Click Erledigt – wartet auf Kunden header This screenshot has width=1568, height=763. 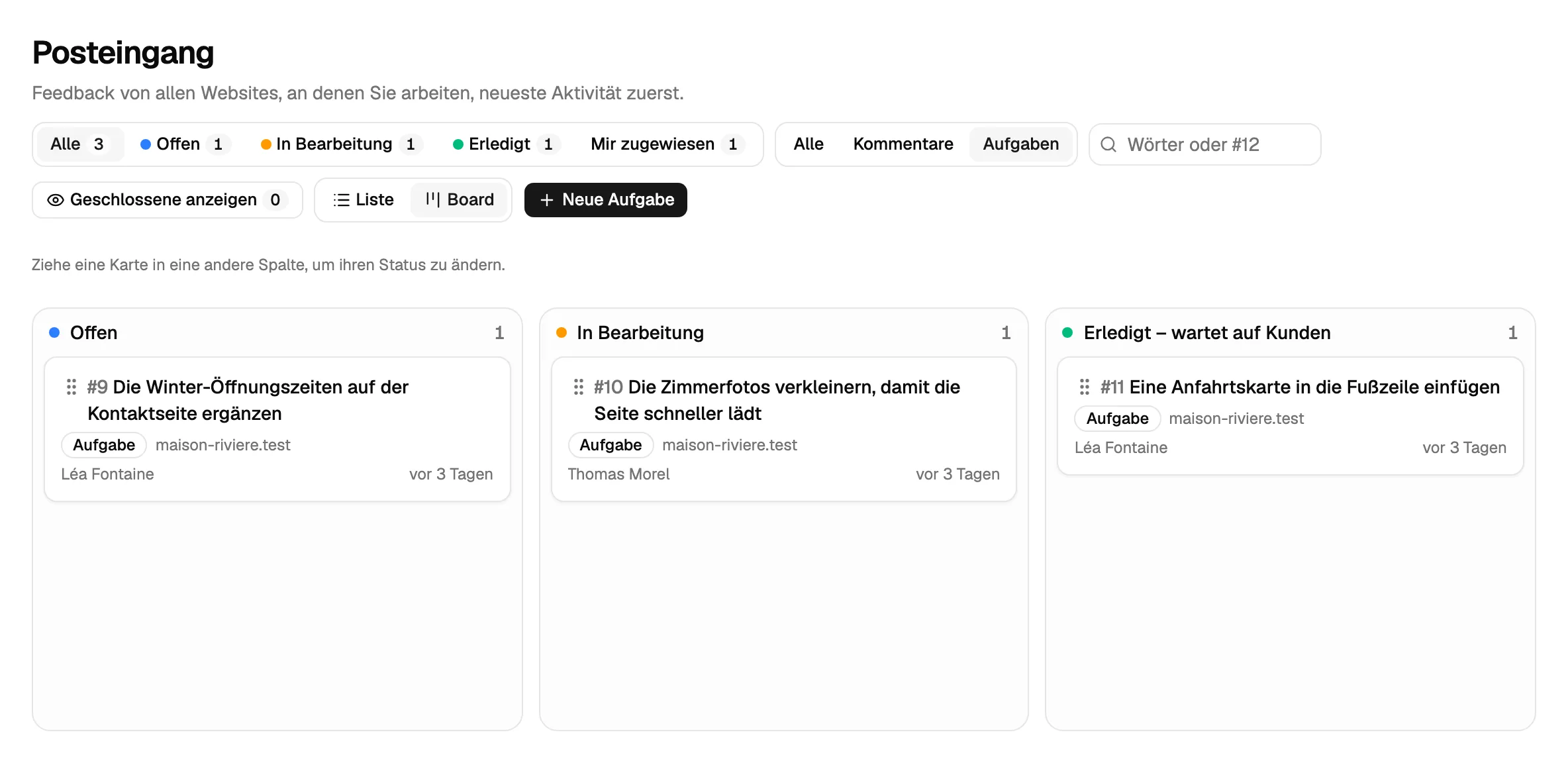(x=1207, y=332)
